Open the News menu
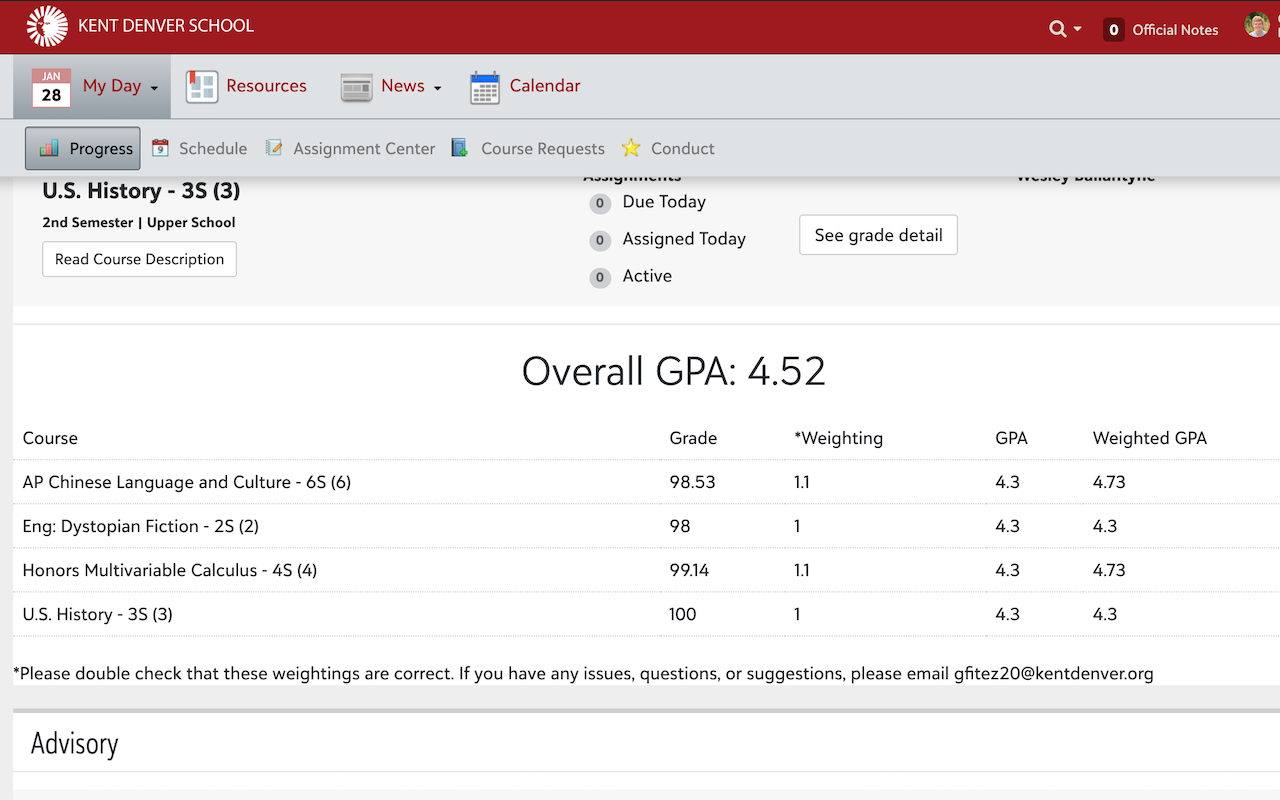 pyautogui.click(x=403, y=86)
